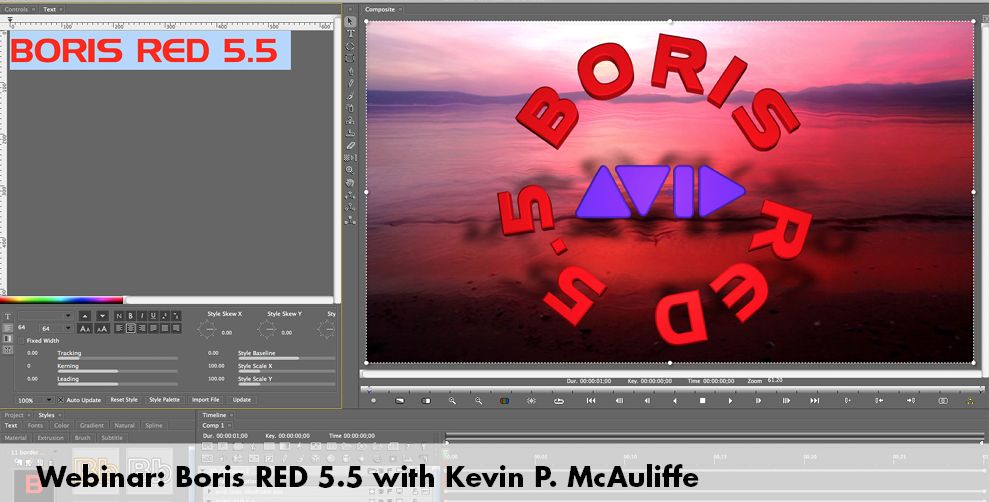Viewport: 989px width, 502px height.
Task: Click the Update button
Action: coord(242,400)
